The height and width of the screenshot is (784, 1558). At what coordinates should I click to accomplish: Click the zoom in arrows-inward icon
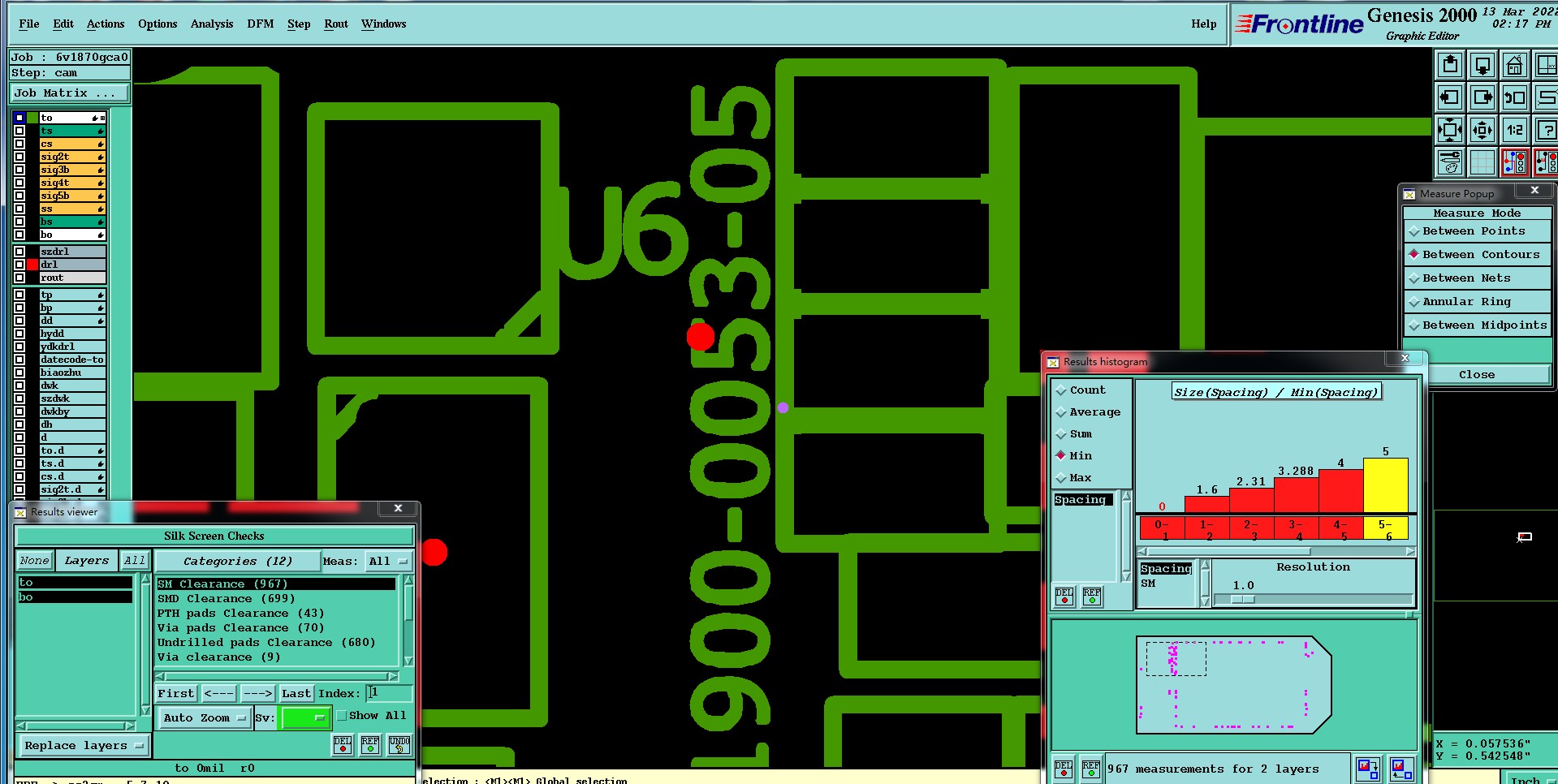[1449, 130]
